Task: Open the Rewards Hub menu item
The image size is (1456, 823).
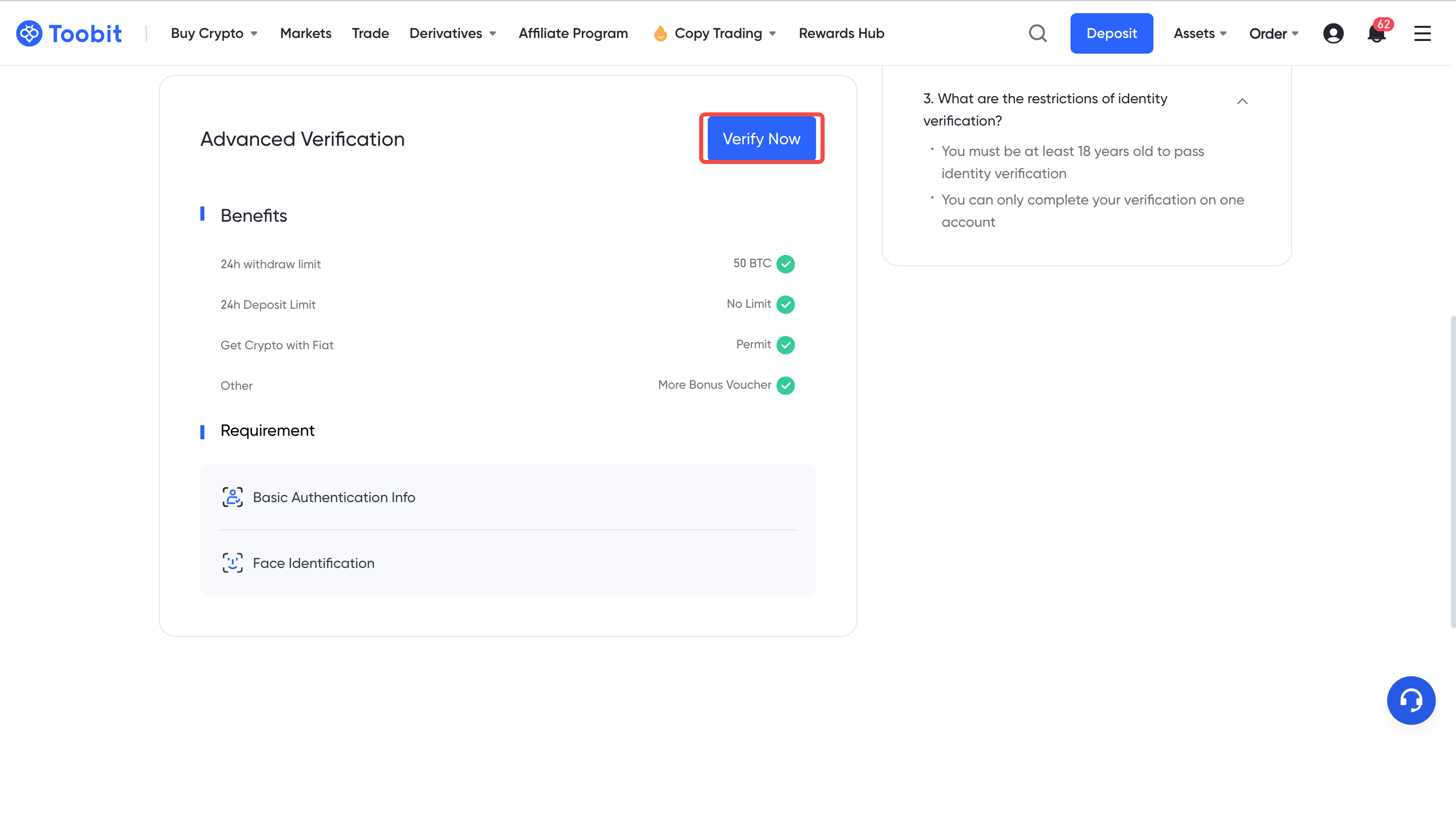Action: (842, 33)
